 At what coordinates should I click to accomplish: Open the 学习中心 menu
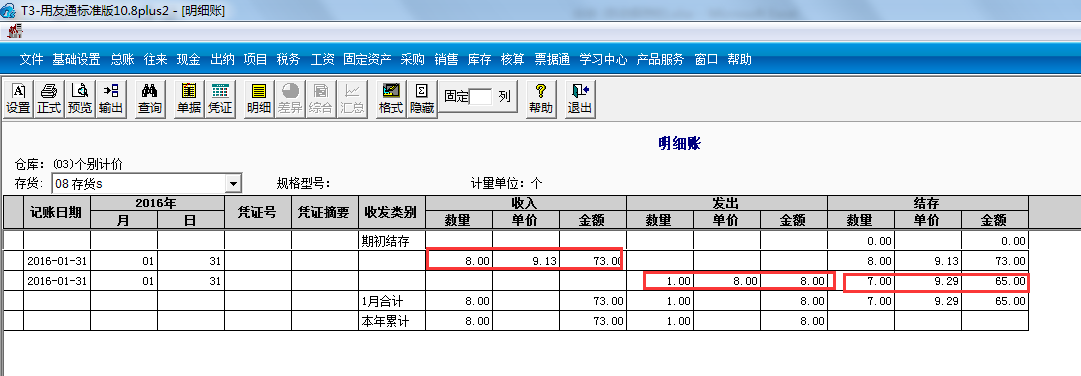pos(603,60)
